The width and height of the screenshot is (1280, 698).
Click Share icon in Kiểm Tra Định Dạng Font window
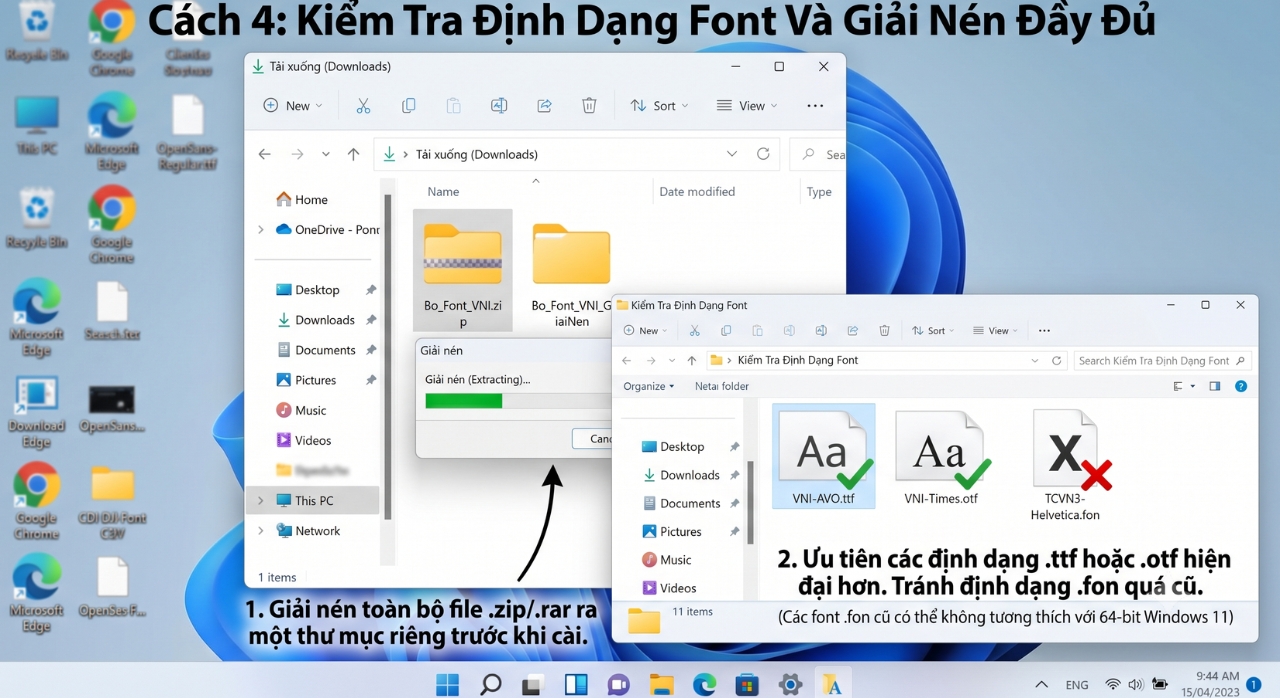pyautogui.click(x=853, y=330)
